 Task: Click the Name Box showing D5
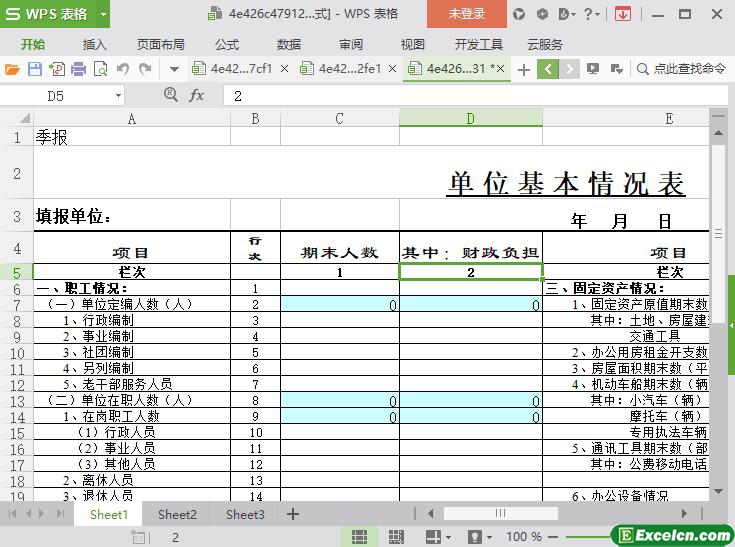tap(56, 96)
